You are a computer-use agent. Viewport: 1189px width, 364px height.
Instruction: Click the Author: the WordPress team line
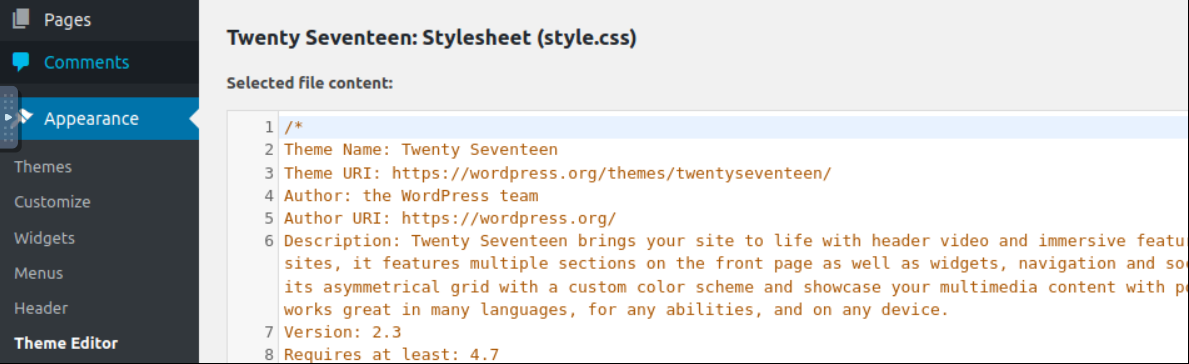(x=411, y=196)
